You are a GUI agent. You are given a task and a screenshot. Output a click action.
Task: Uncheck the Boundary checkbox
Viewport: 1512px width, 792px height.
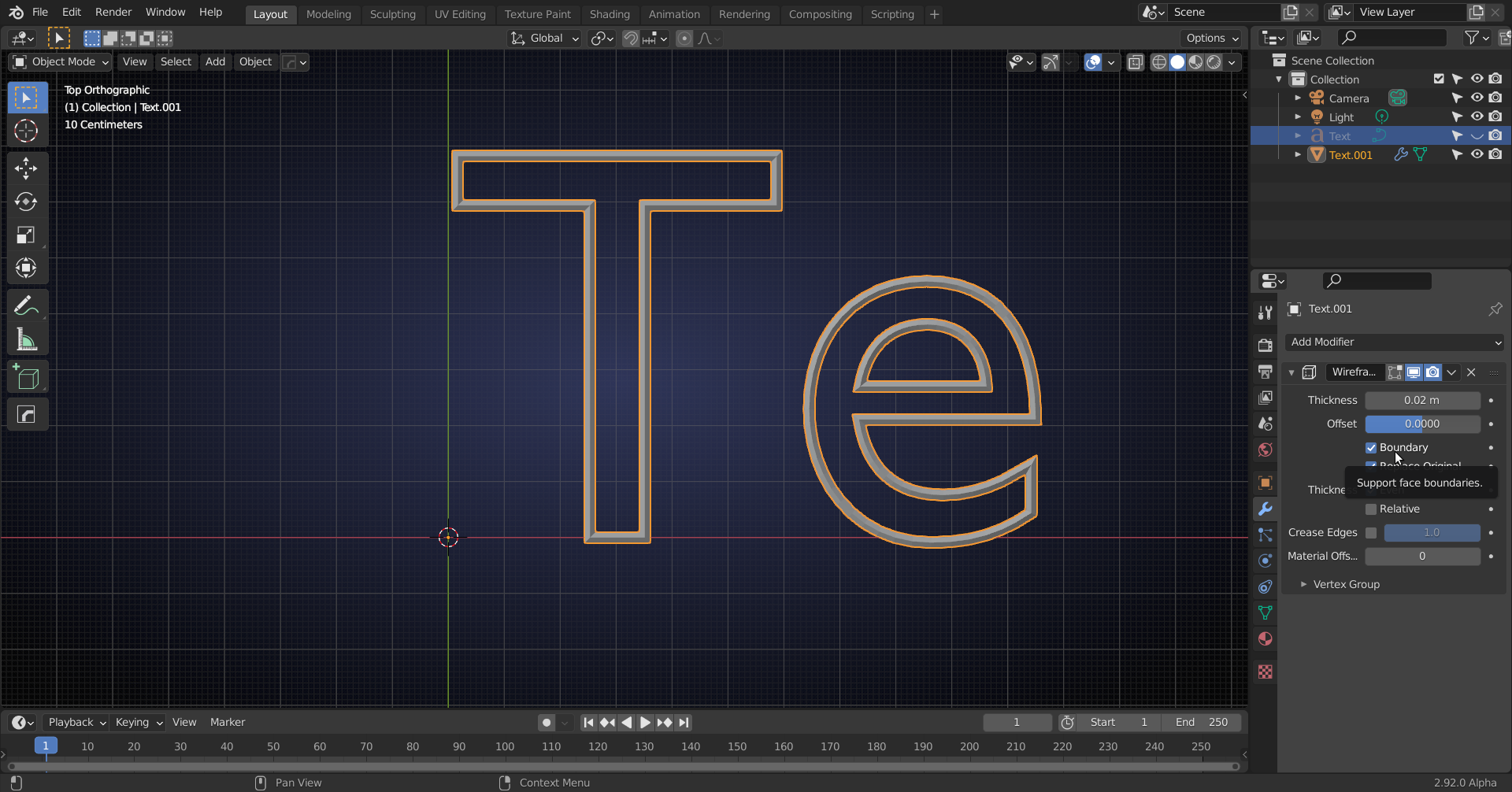coord(1371,448)
